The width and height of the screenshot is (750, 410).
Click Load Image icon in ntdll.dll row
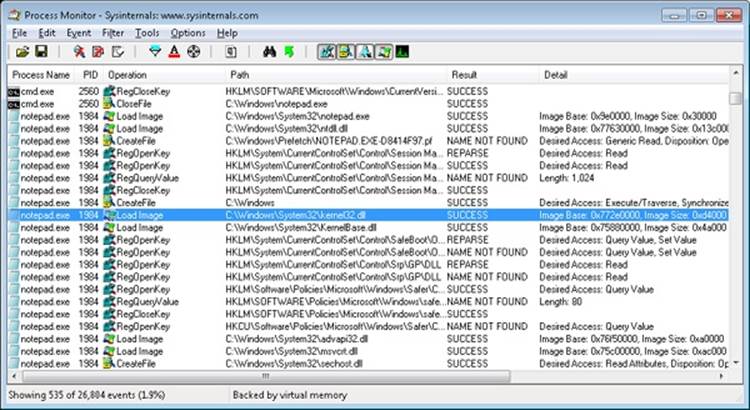[x=110, y=129]
